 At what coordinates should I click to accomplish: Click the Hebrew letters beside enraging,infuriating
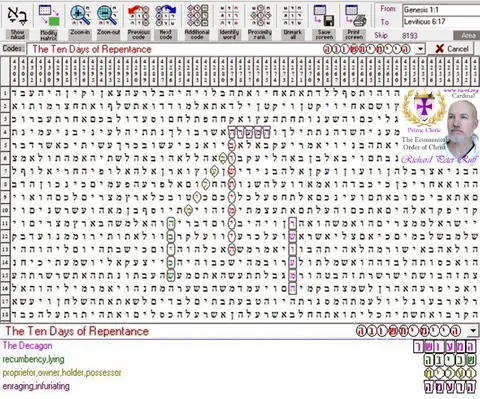click(450, 387)
